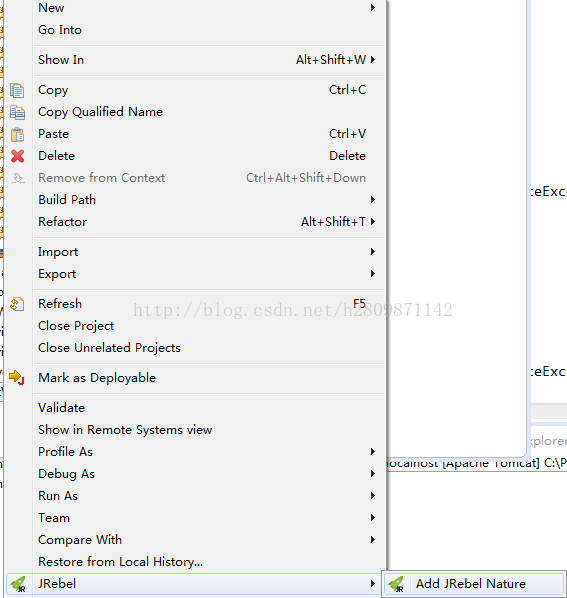The width and height of the screenshot is (567, 598).
Task: Click the Paste clipboard icon
Action: coord(17,134)
